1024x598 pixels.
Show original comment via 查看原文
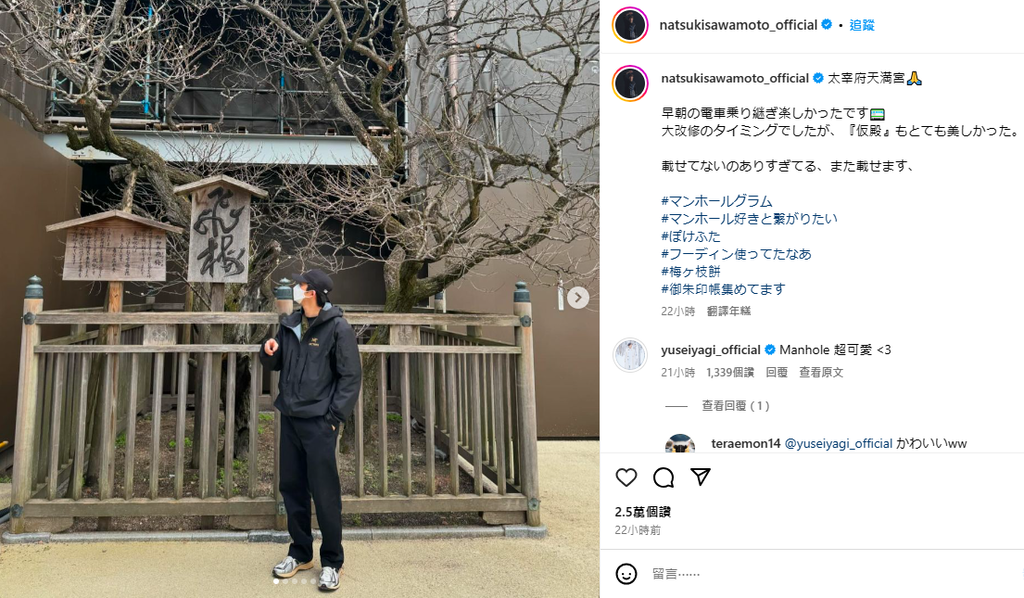[821, 372]
